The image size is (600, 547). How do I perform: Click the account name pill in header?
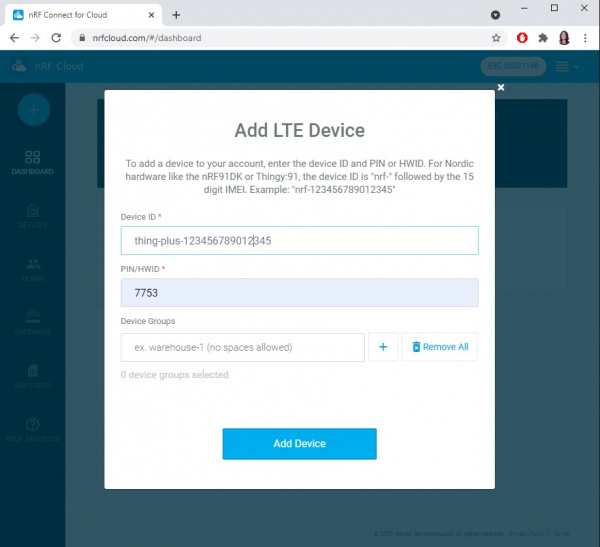513,66
